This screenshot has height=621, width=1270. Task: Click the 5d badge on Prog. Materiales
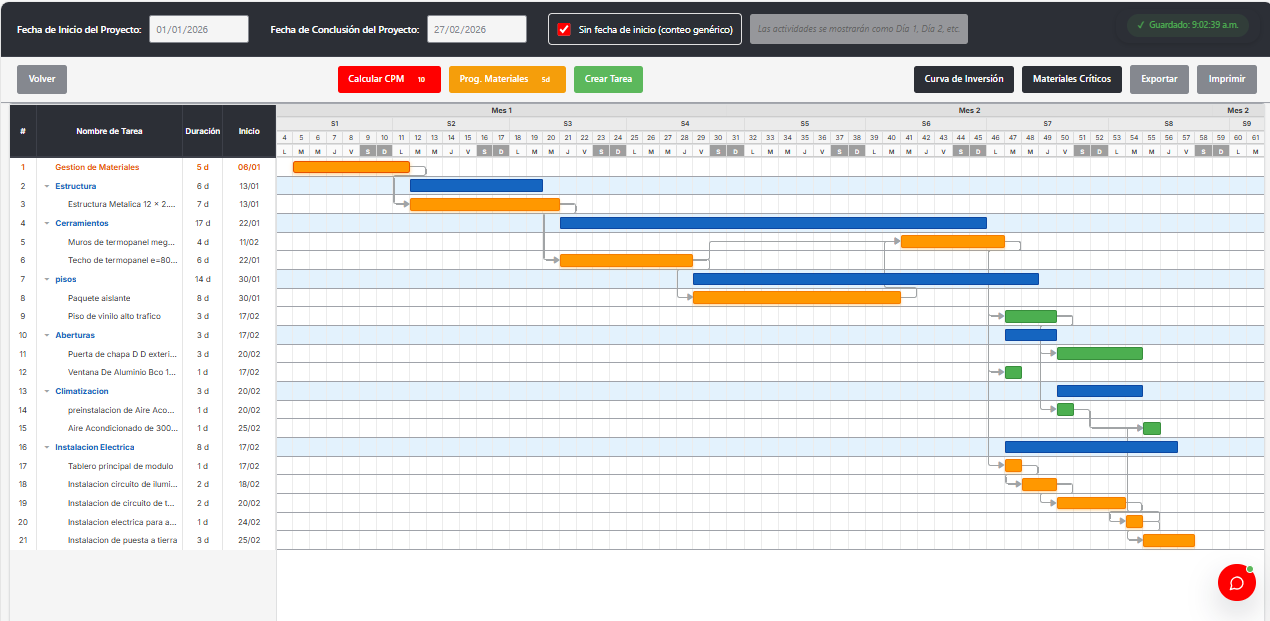546,79
